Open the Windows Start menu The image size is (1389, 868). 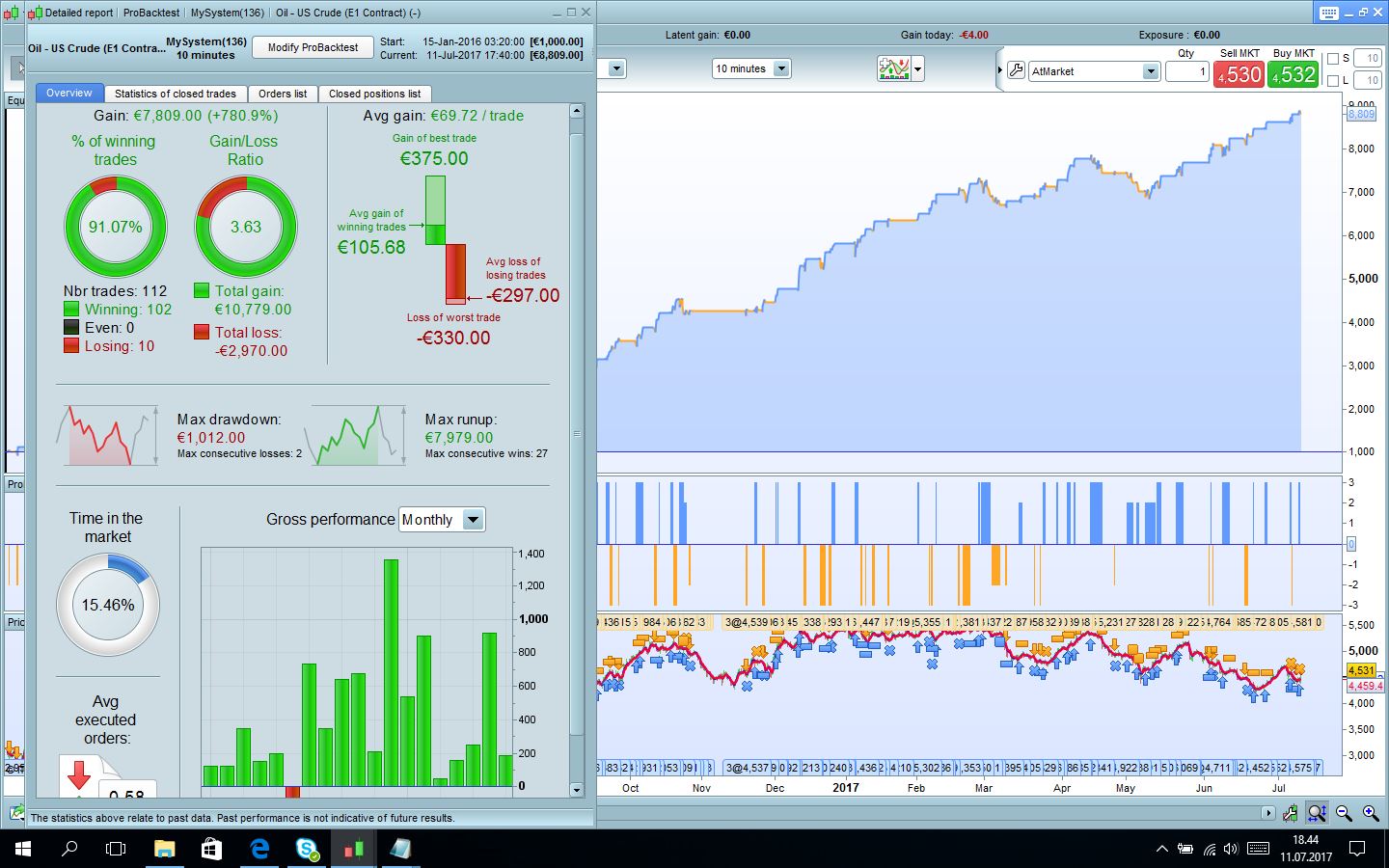click(x=23, y=849)
